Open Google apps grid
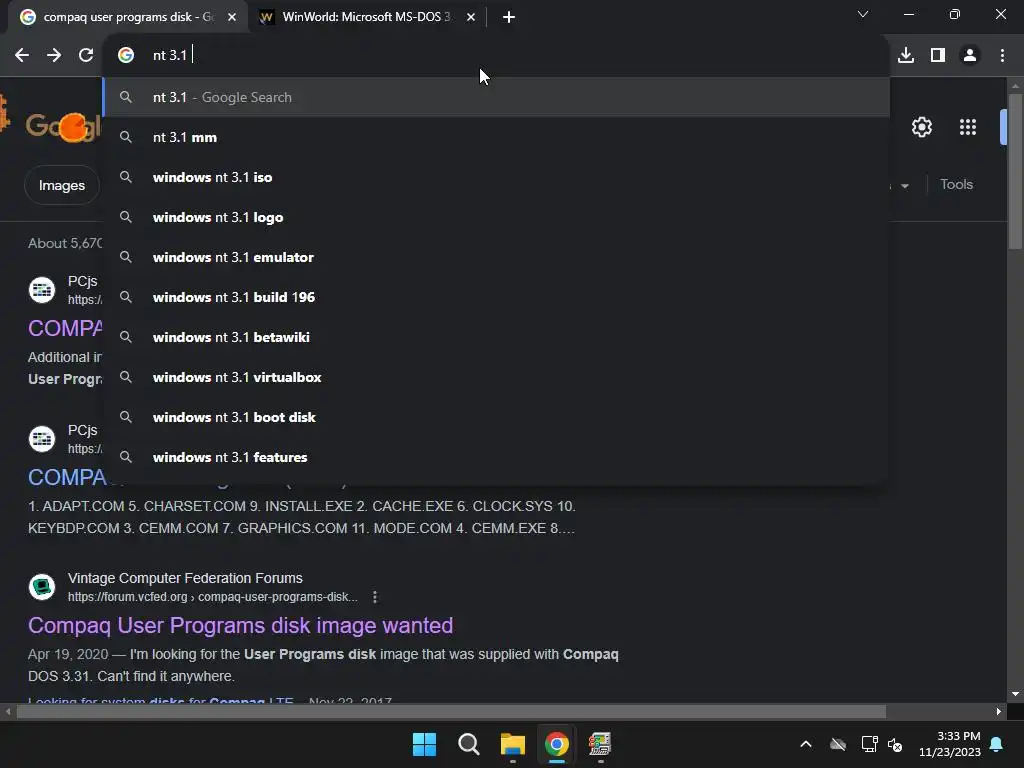1024x768 pixels. coord(968,127)
